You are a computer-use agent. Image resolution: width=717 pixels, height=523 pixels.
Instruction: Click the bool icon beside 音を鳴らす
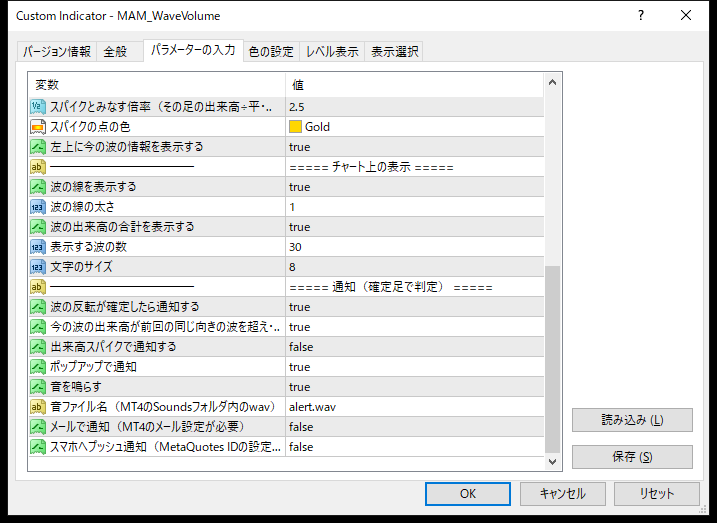point(38,387)
